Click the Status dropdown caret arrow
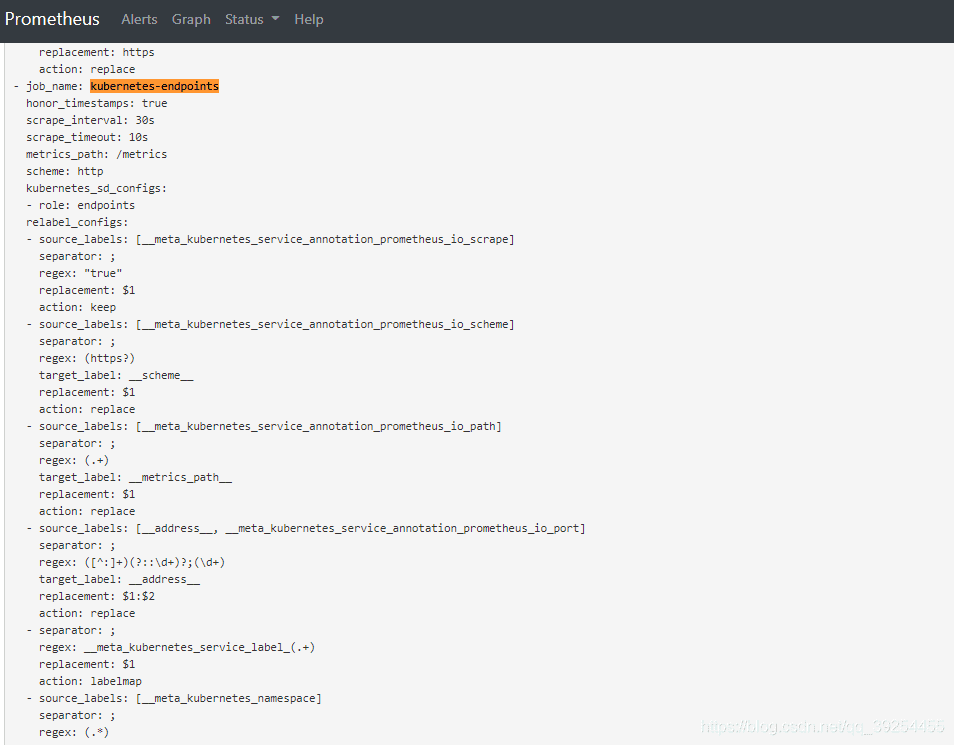Image resolution: width=954 pixels, height=745 pixels. click(x=275, y=19)
